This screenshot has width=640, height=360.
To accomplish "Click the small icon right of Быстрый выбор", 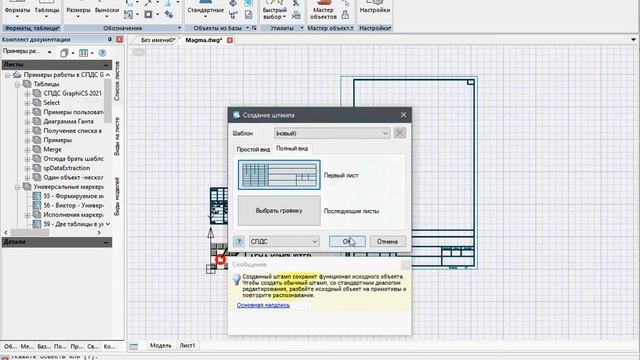I will pos(296,16).
